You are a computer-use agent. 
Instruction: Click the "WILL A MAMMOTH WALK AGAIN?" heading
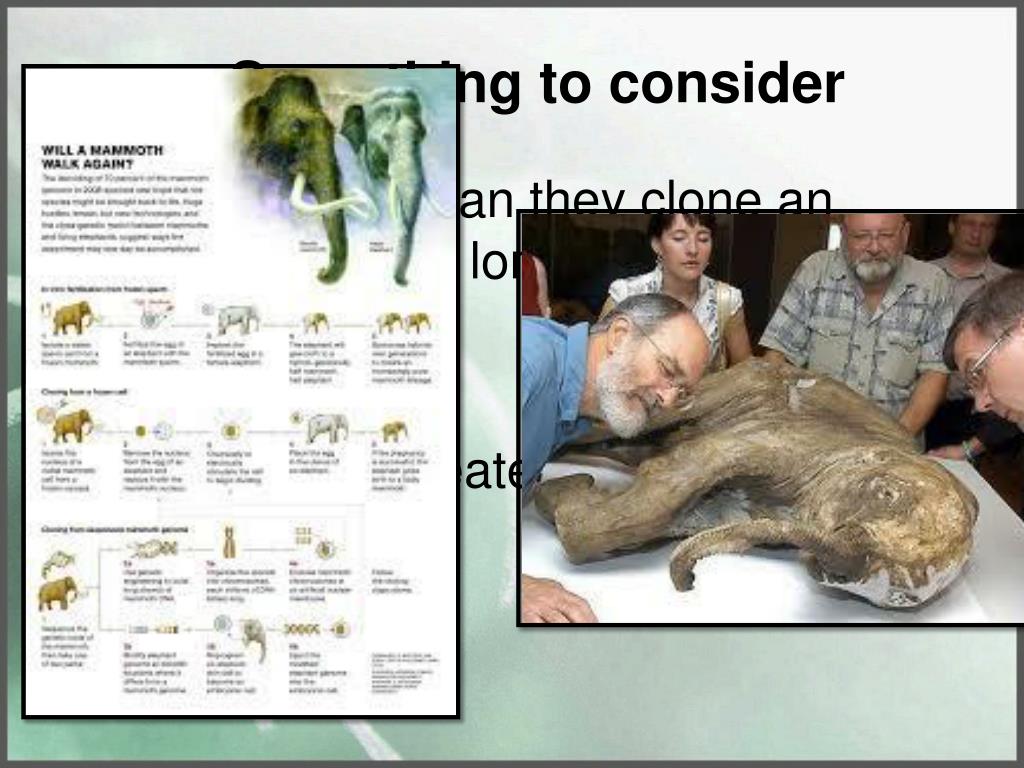(x=102, y=157)
